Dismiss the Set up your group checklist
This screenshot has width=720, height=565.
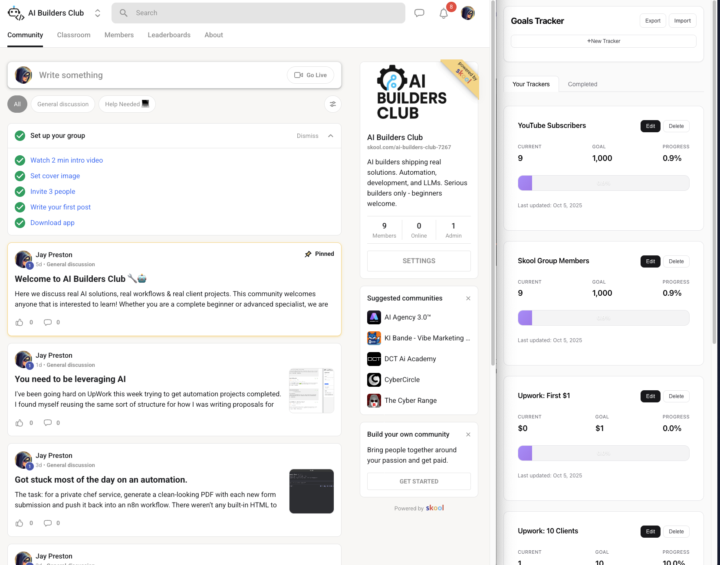pyautogui.click(x=307, y=136)
